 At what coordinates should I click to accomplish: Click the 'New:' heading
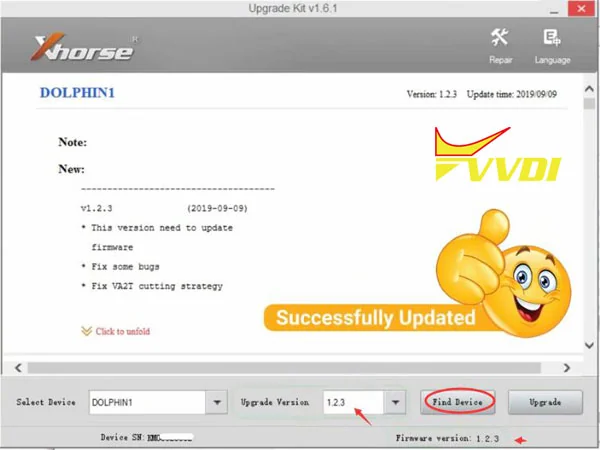pos(72,169)
